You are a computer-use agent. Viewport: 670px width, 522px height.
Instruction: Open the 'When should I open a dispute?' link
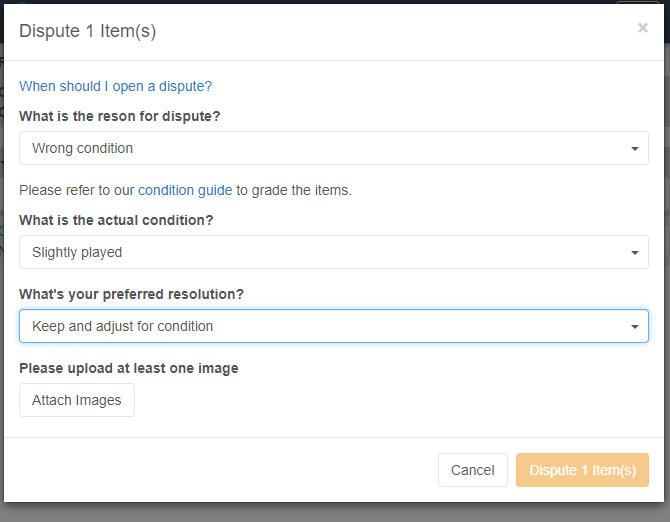[115, 86]
